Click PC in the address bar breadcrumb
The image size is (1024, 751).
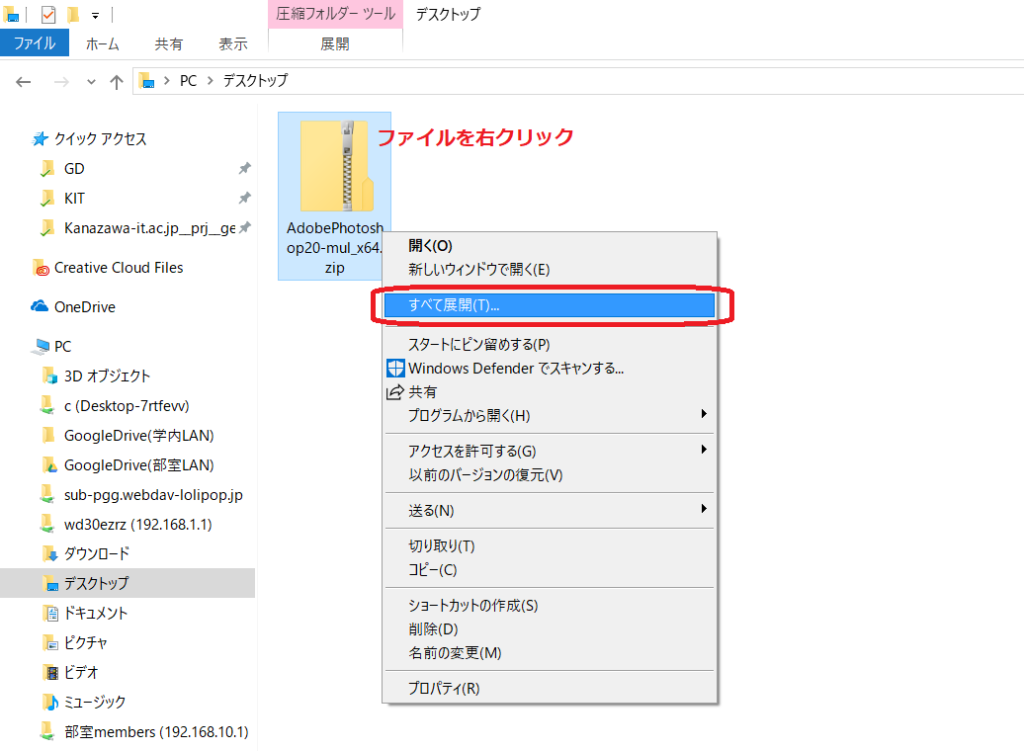coord(188,81)
